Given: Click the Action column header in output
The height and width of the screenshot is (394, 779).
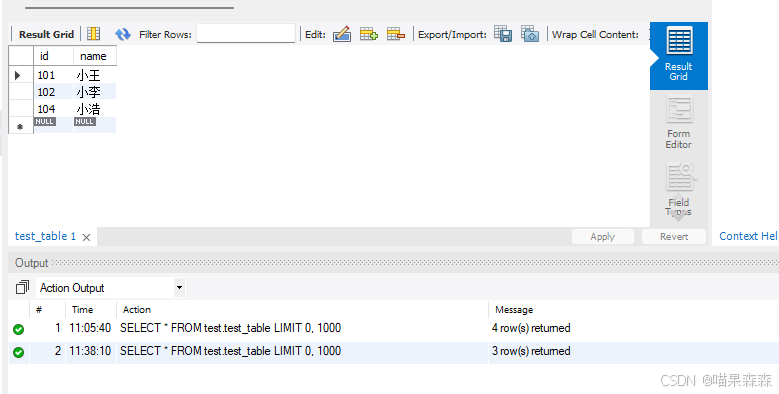Looking at the screenshot, I should click(137, 310).
